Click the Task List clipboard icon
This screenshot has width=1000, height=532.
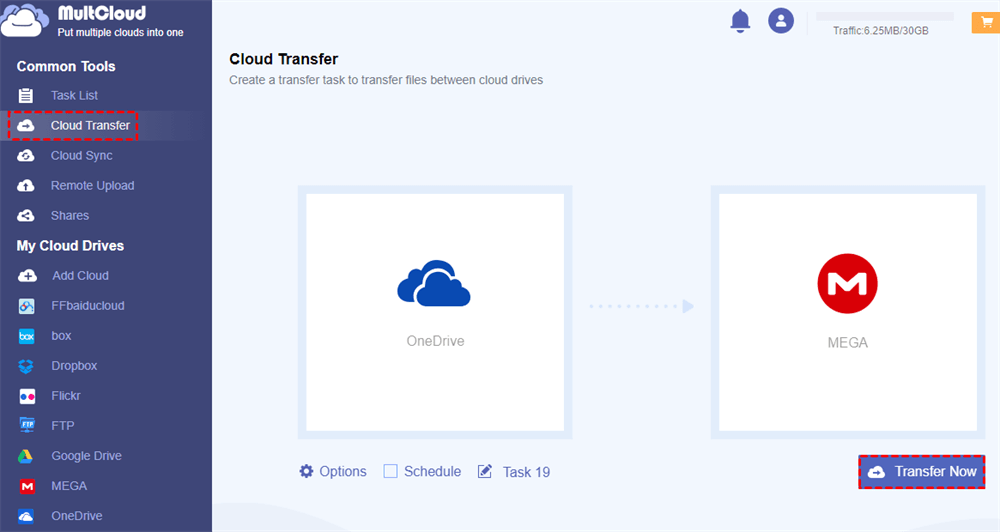tap(26, 96)
